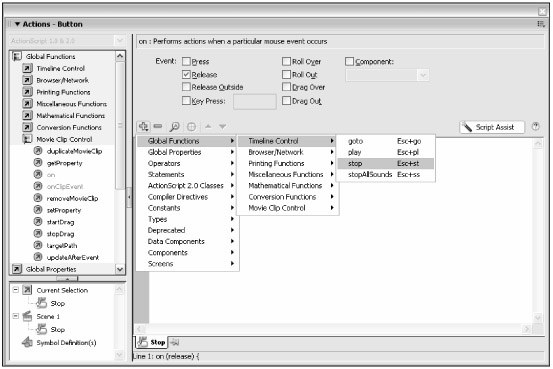
Task: Open the Deprecated menu entry
Action: click(x=188, y=230)
